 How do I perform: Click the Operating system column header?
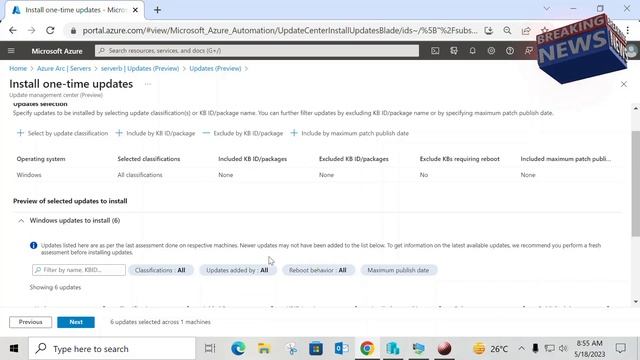pyautogui.click(x=41, y=159)
